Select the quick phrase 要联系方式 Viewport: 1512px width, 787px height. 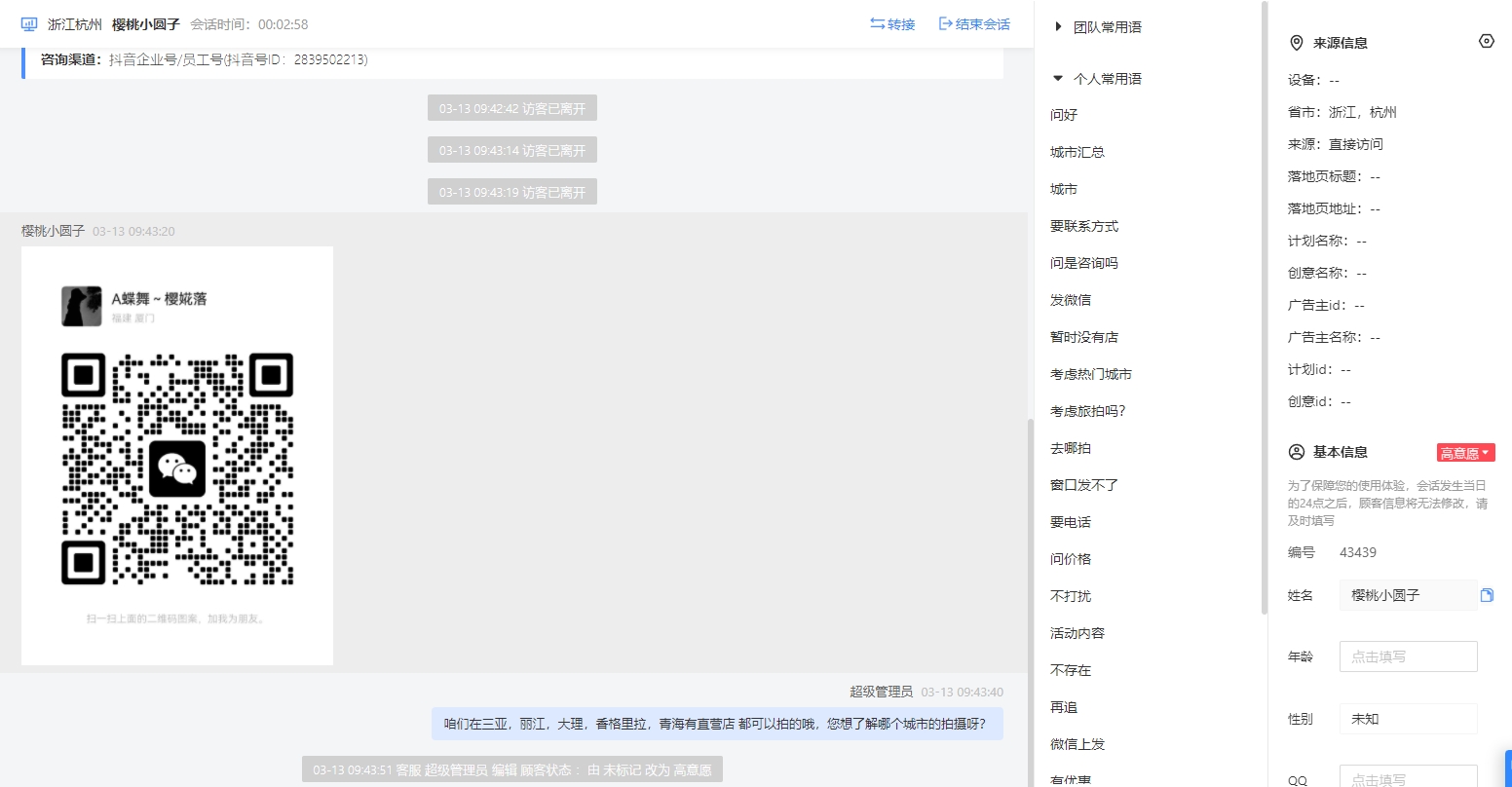tap(1084, 226)
